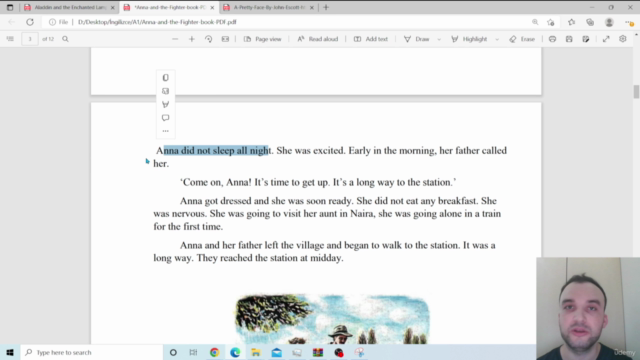Add comment to the highlighted text
The width and height of the screenshot is (640, 360).
[x=165, y=118]
